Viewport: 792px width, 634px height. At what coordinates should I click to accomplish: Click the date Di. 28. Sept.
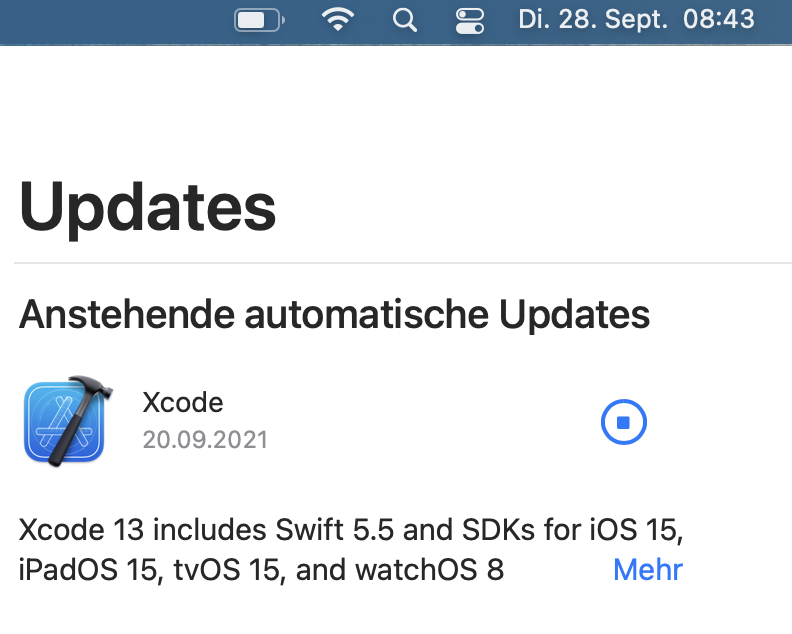(593, 19)
